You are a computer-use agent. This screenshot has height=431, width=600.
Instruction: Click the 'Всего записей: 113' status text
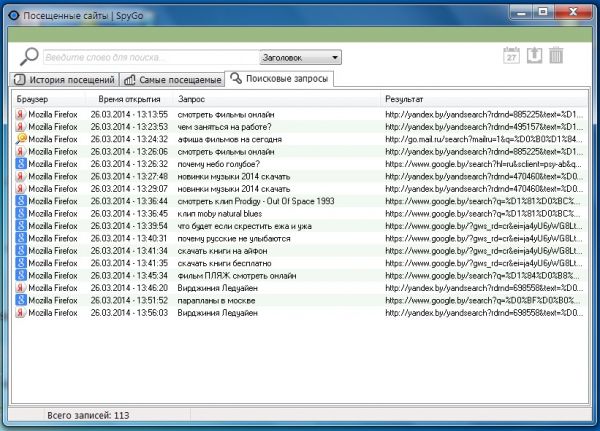coord(88,415)
